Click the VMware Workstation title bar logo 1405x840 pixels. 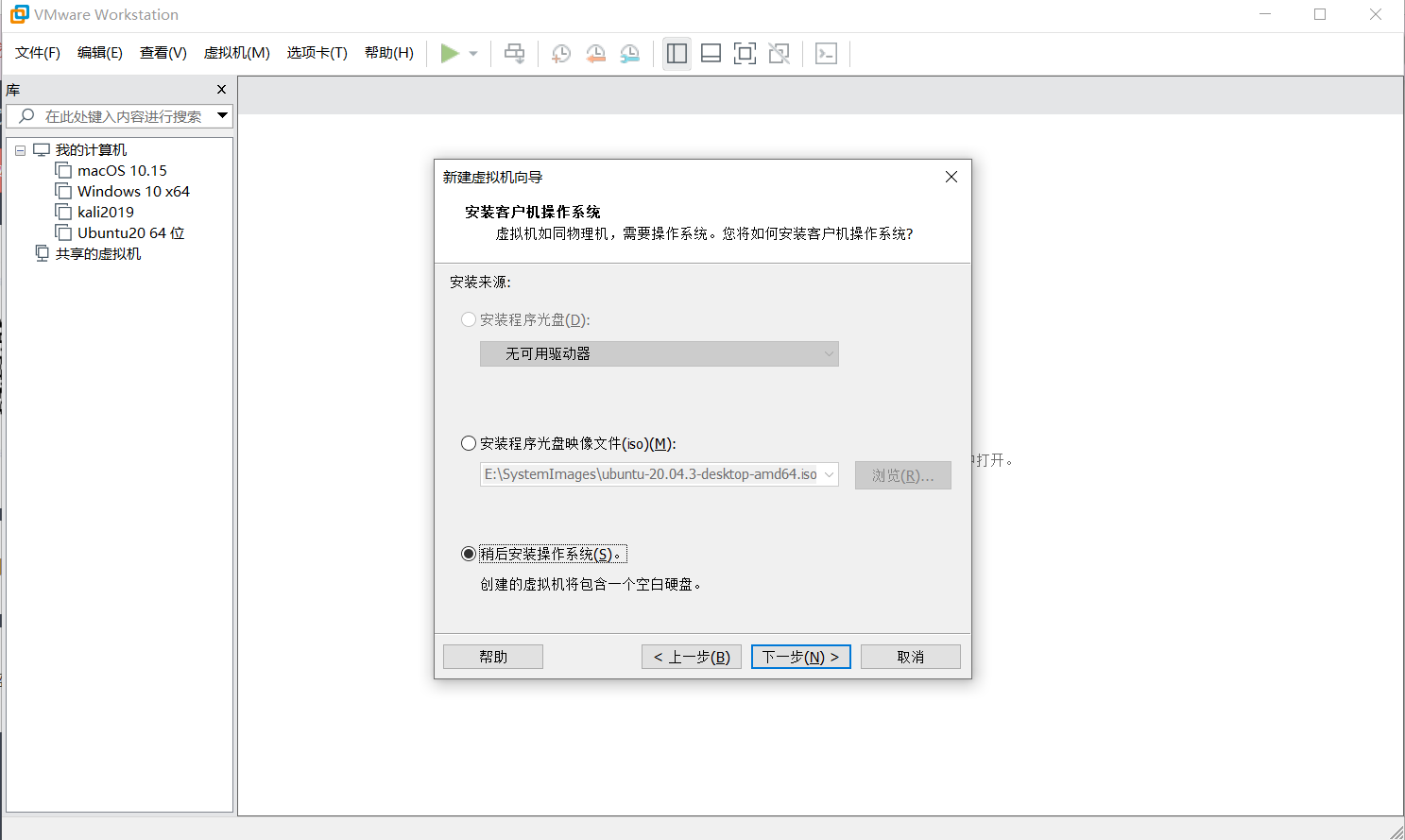[19, 14]
